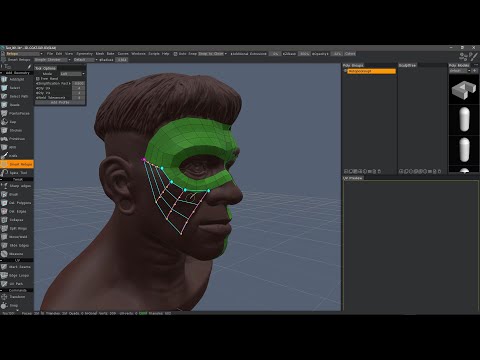Screen dimensions: 480x360
Task: Select the Brush tweak tool
Action: point(17,194)
